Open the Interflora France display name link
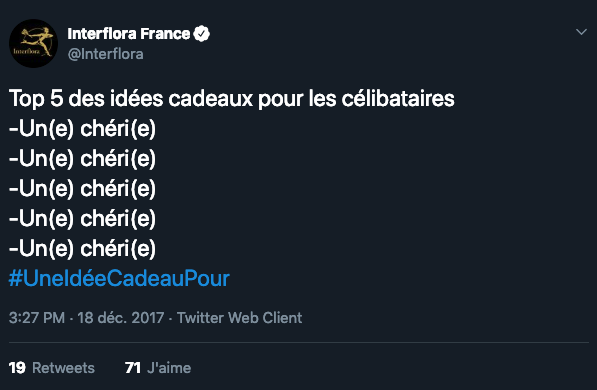The image size is (597, 390). (x=129, y=34)
